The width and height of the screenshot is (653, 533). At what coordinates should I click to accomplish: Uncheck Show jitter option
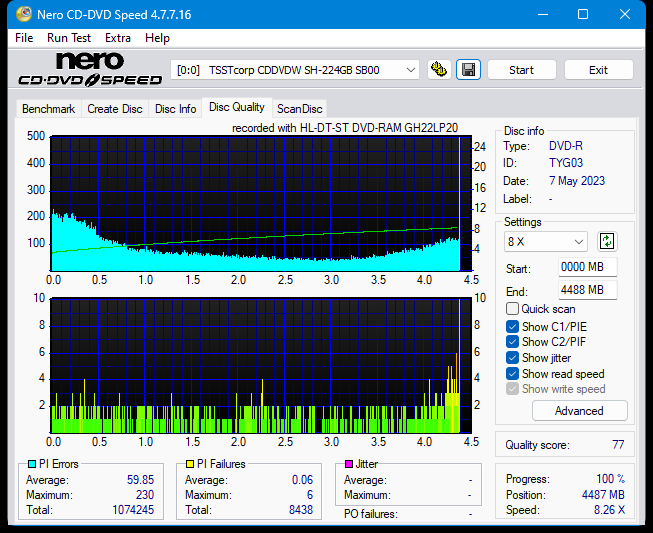tap(513, 358)
